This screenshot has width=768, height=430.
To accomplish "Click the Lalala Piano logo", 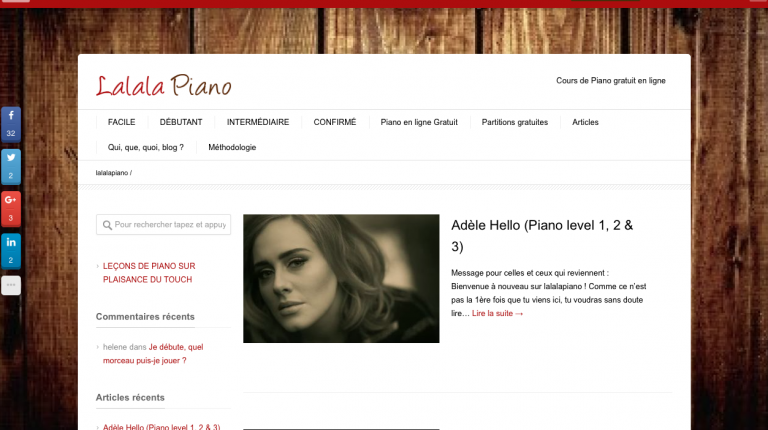I will tap(163, 85).
